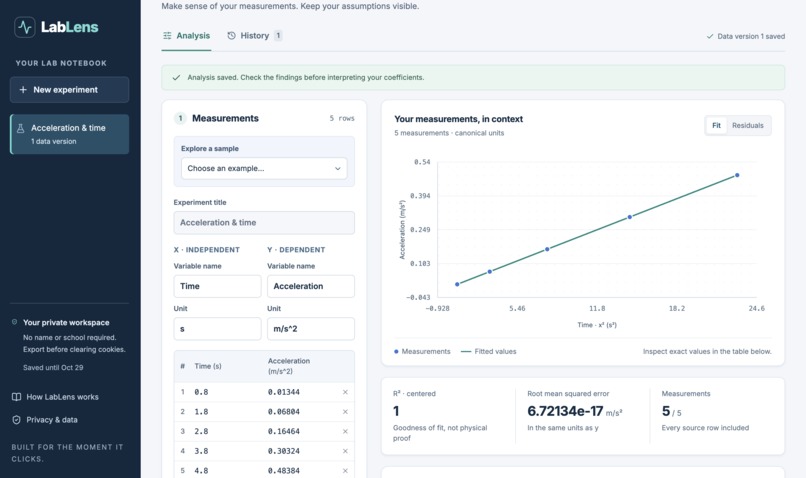Screen dimensions: 806x478
Task: Click the book icon for How LabLens works
Action: pyautogui.click(x=16, y=397)
